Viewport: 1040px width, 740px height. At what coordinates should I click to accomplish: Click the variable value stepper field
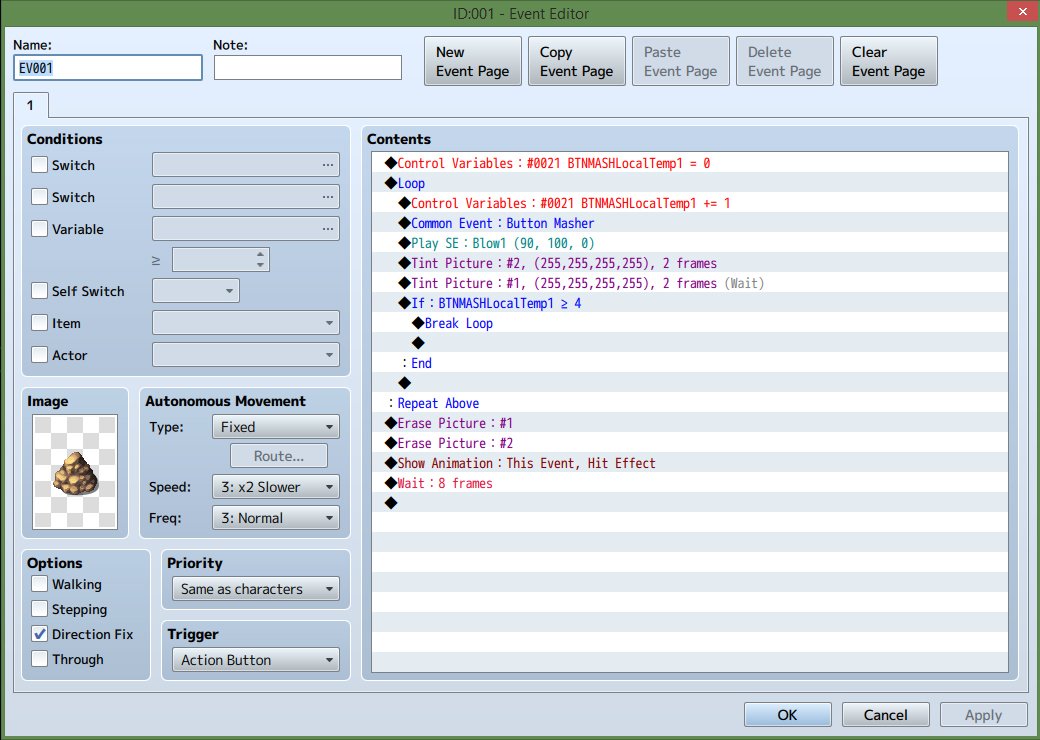(220, 260)
